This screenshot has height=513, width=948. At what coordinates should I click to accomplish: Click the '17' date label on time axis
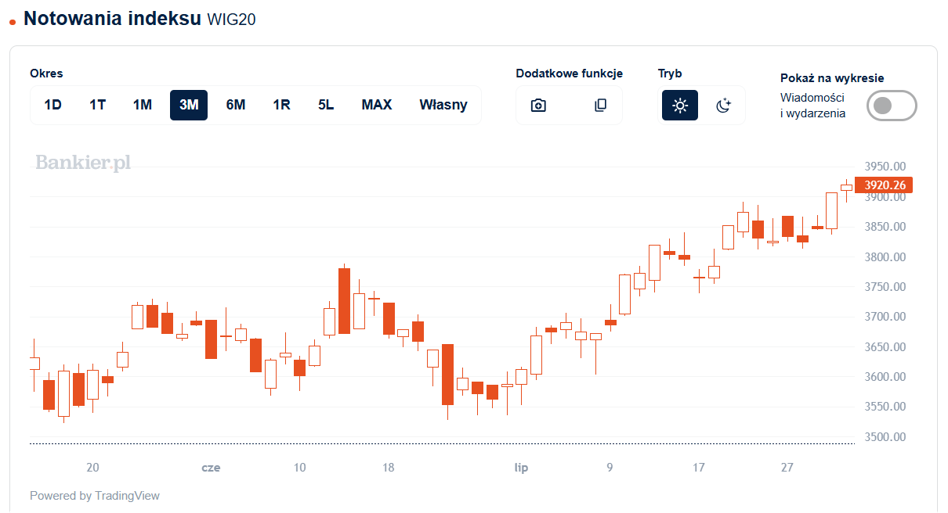(698, 468)
